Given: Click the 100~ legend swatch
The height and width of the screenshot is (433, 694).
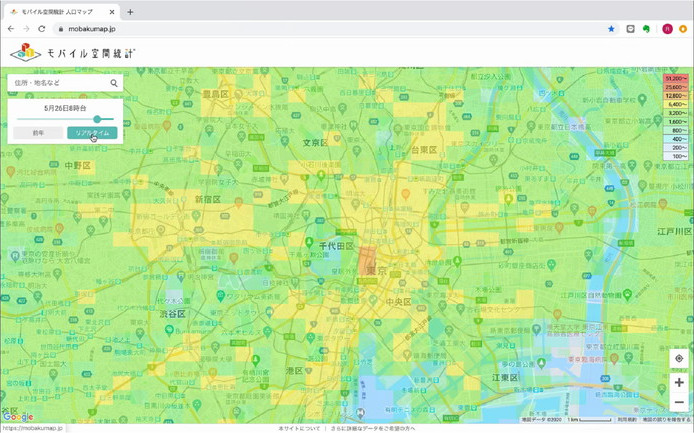Looking at the screenshot, I should [x=675, y=156].
